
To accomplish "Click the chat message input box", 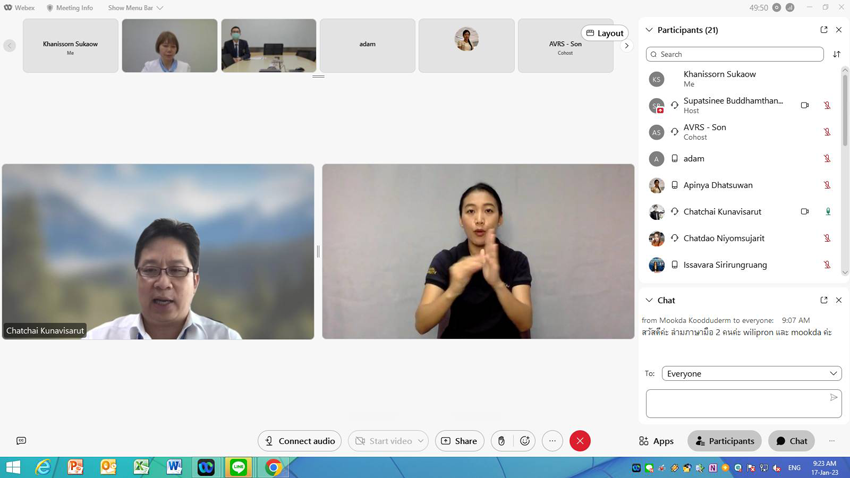I will [743, 403].
